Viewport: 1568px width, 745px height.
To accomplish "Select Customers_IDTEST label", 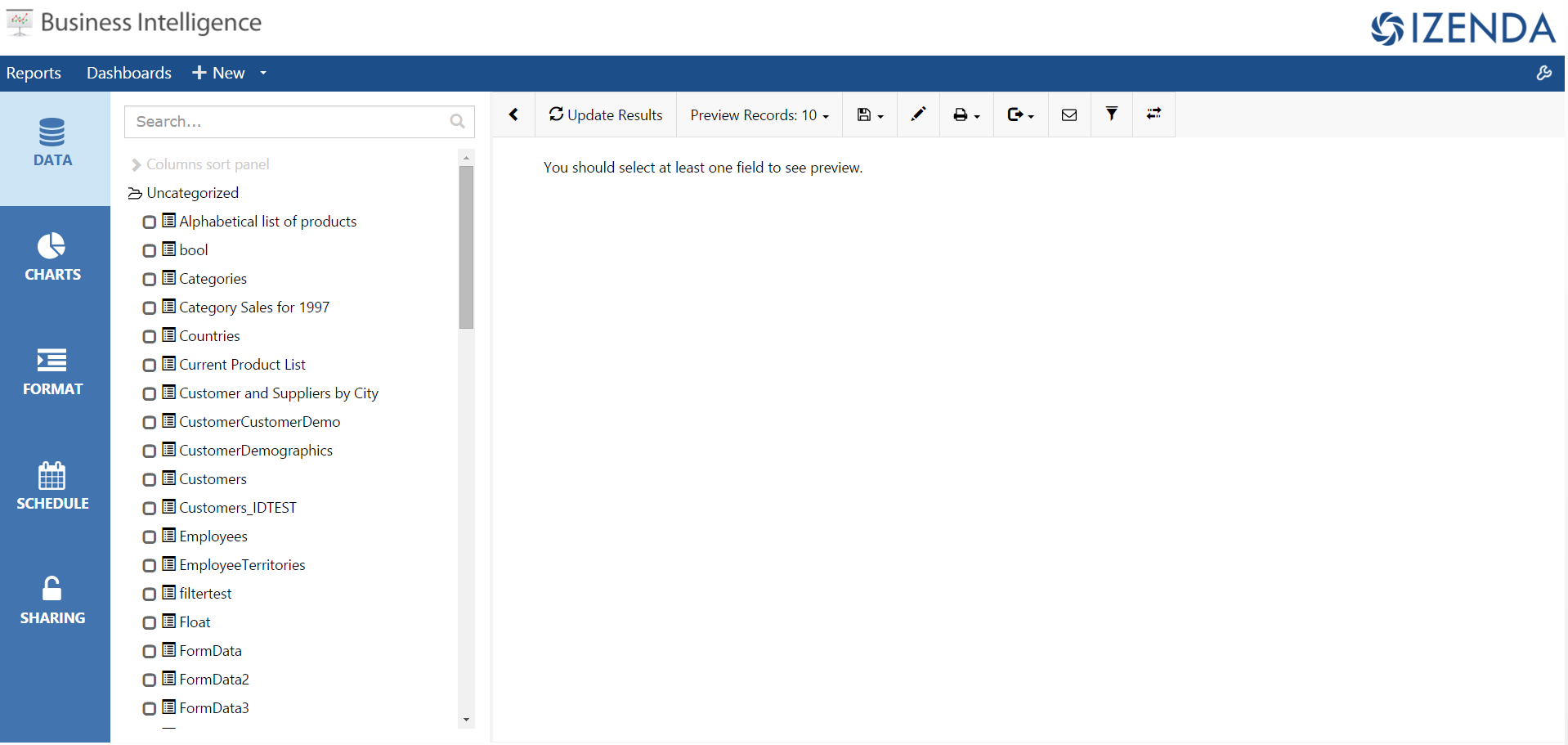I will (x=238, y=508).
